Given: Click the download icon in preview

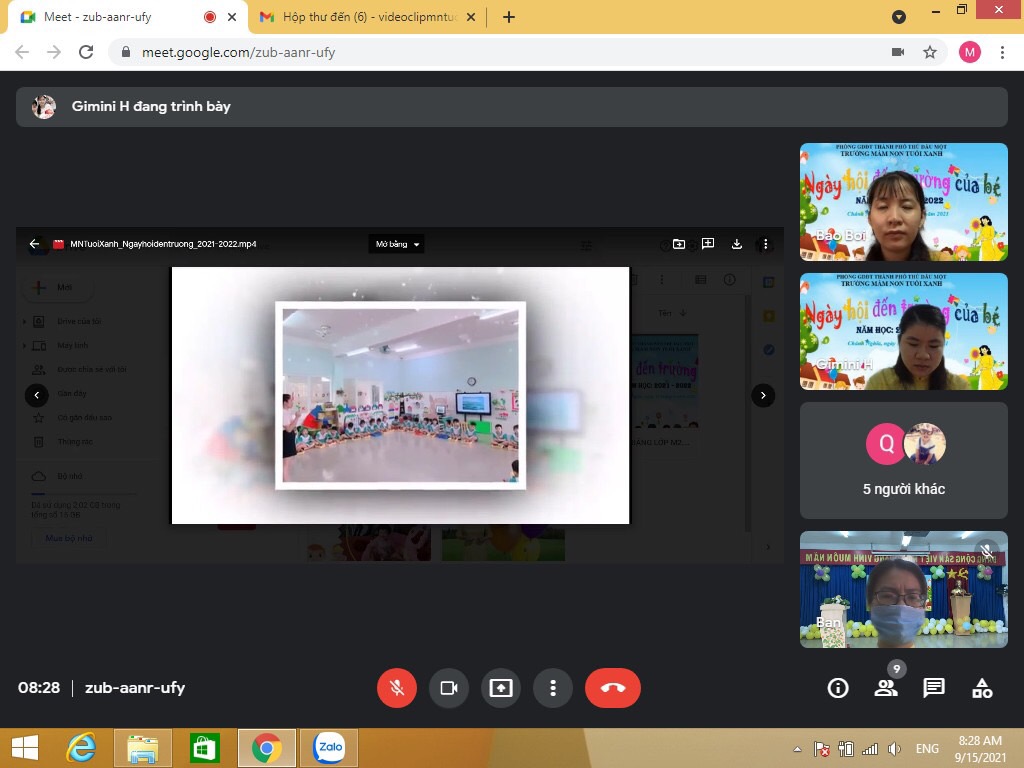Looking at the screenshot, I should pyautogui.click(x=737, y=244).
